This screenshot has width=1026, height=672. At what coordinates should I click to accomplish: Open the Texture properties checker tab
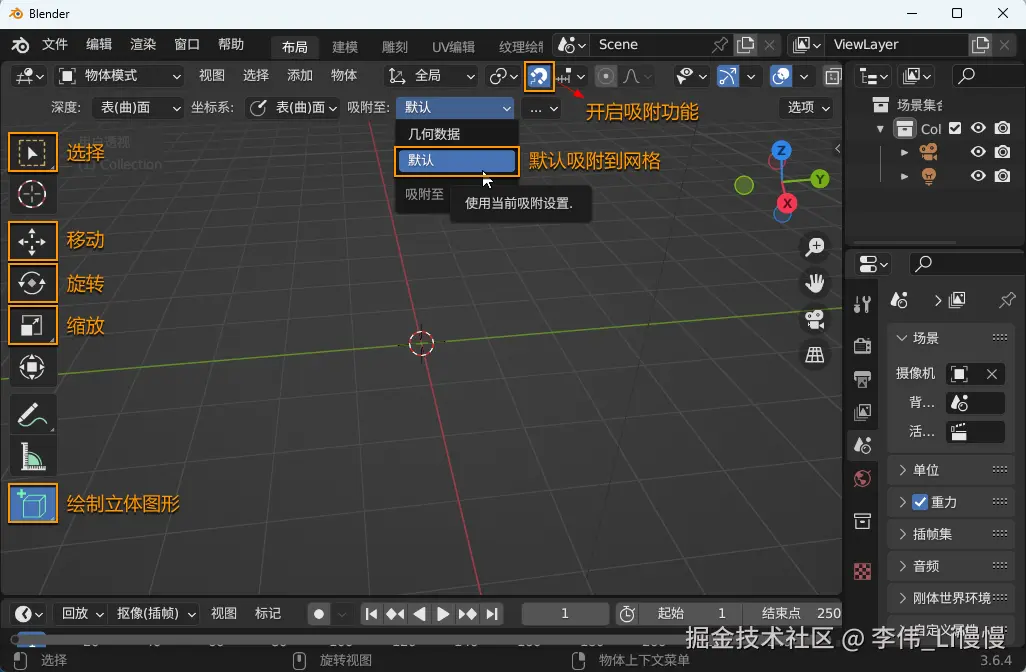click(862, 571)
